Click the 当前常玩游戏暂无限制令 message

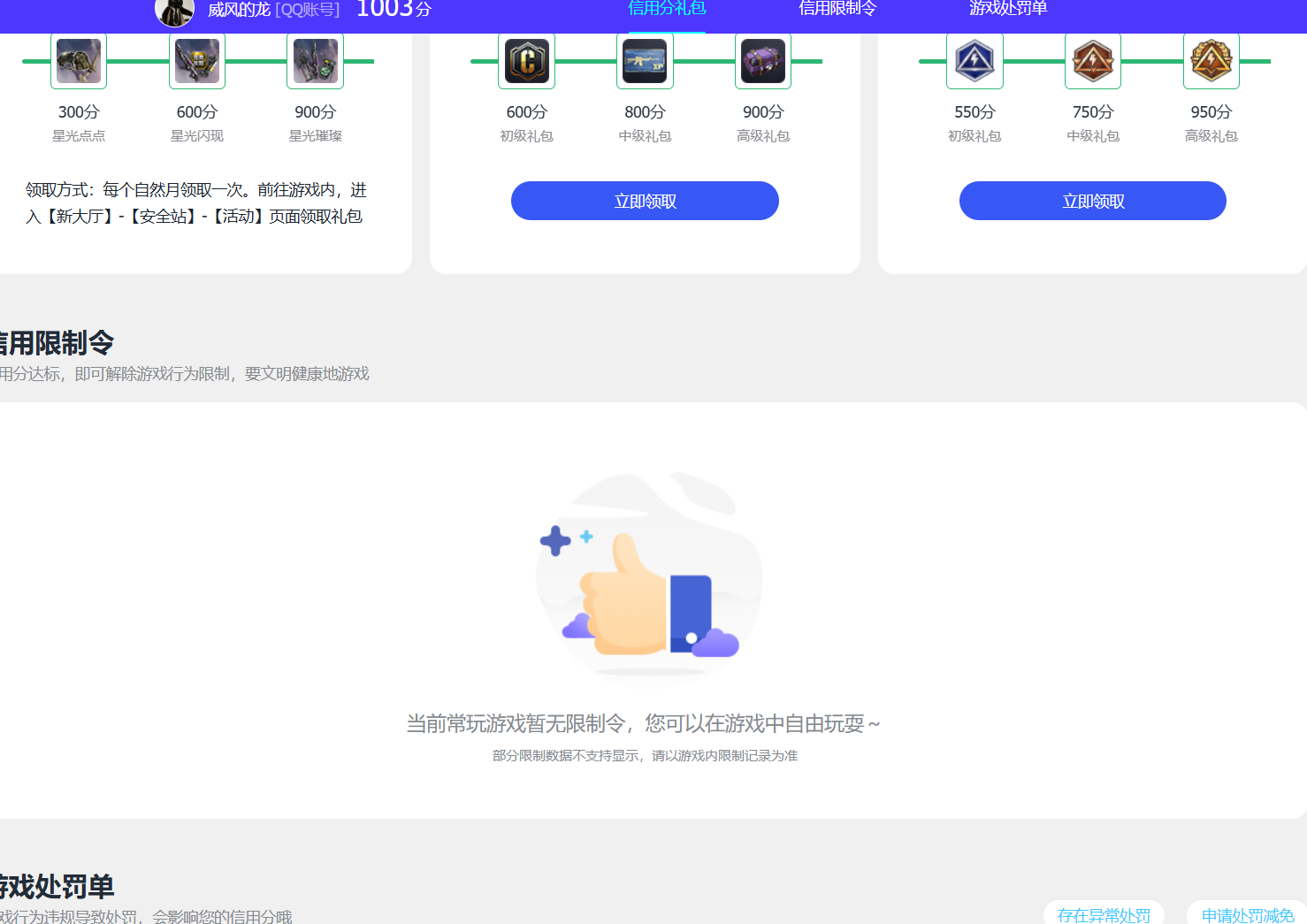pos(644,724)
